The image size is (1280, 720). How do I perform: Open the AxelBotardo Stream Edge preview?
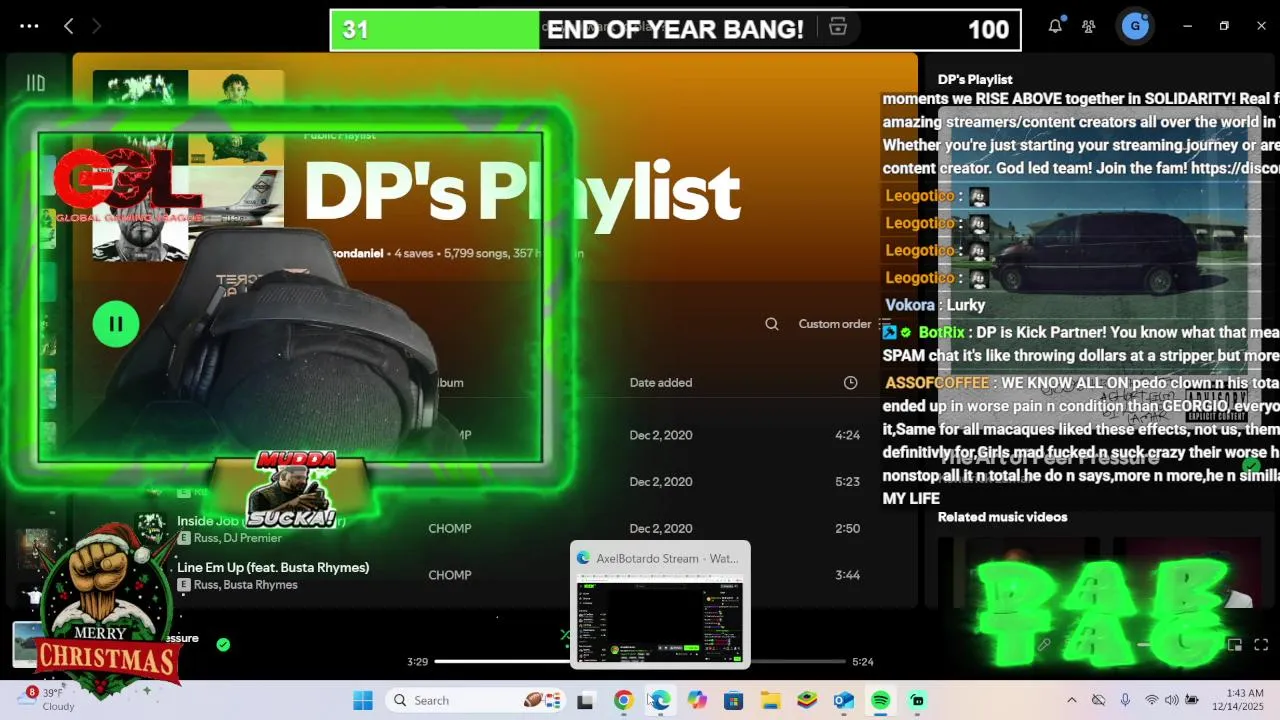(660, 605)
